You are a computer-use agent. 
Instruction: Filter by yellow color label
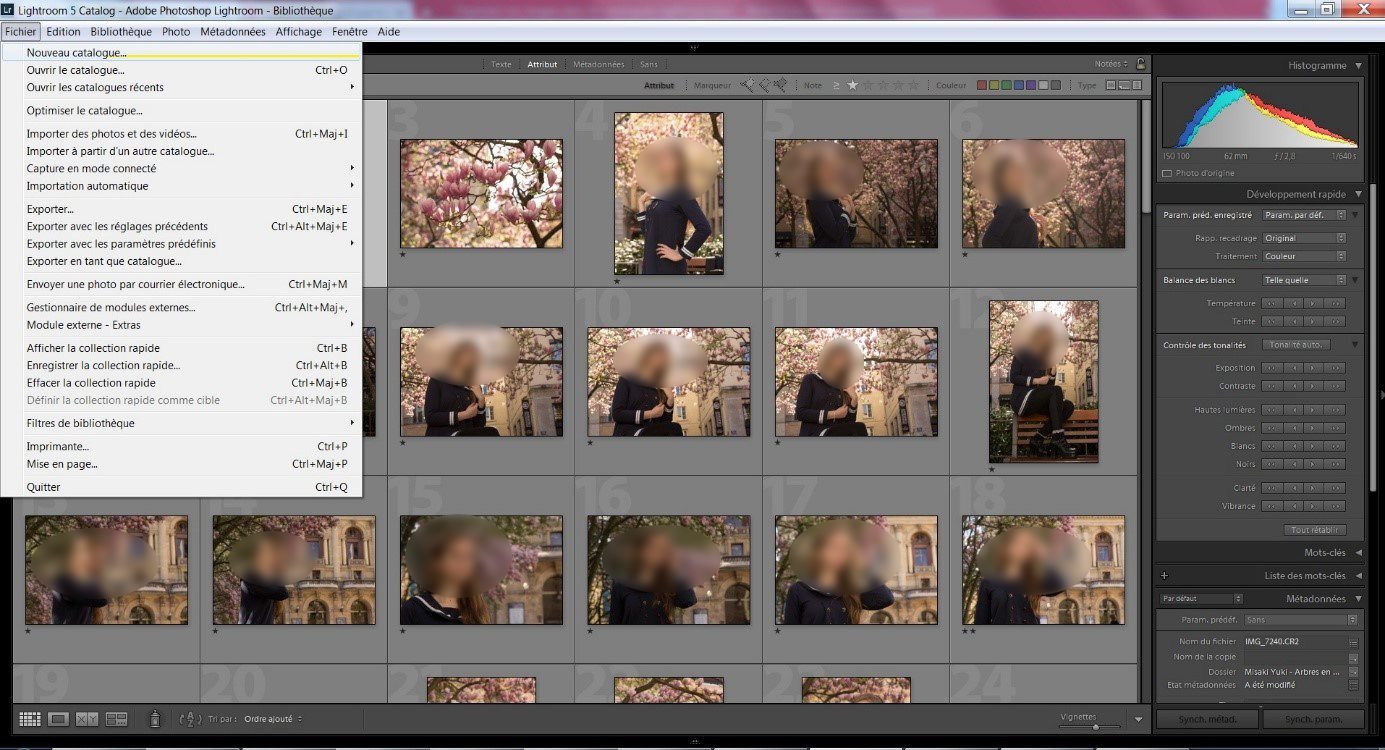pyautogui.click(x=994, y=85)
